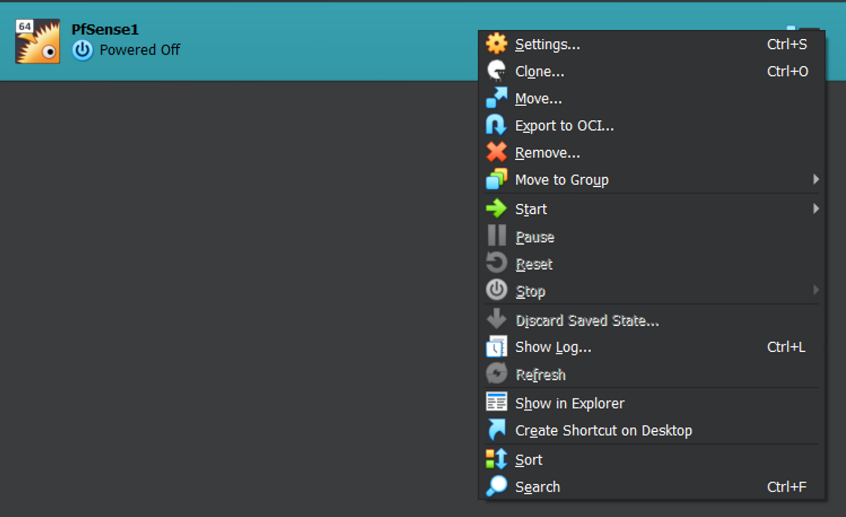Screen dimensions: 846x517
Task: Click the Ctrl+S shortcut label
Action: tap(787, 44)
